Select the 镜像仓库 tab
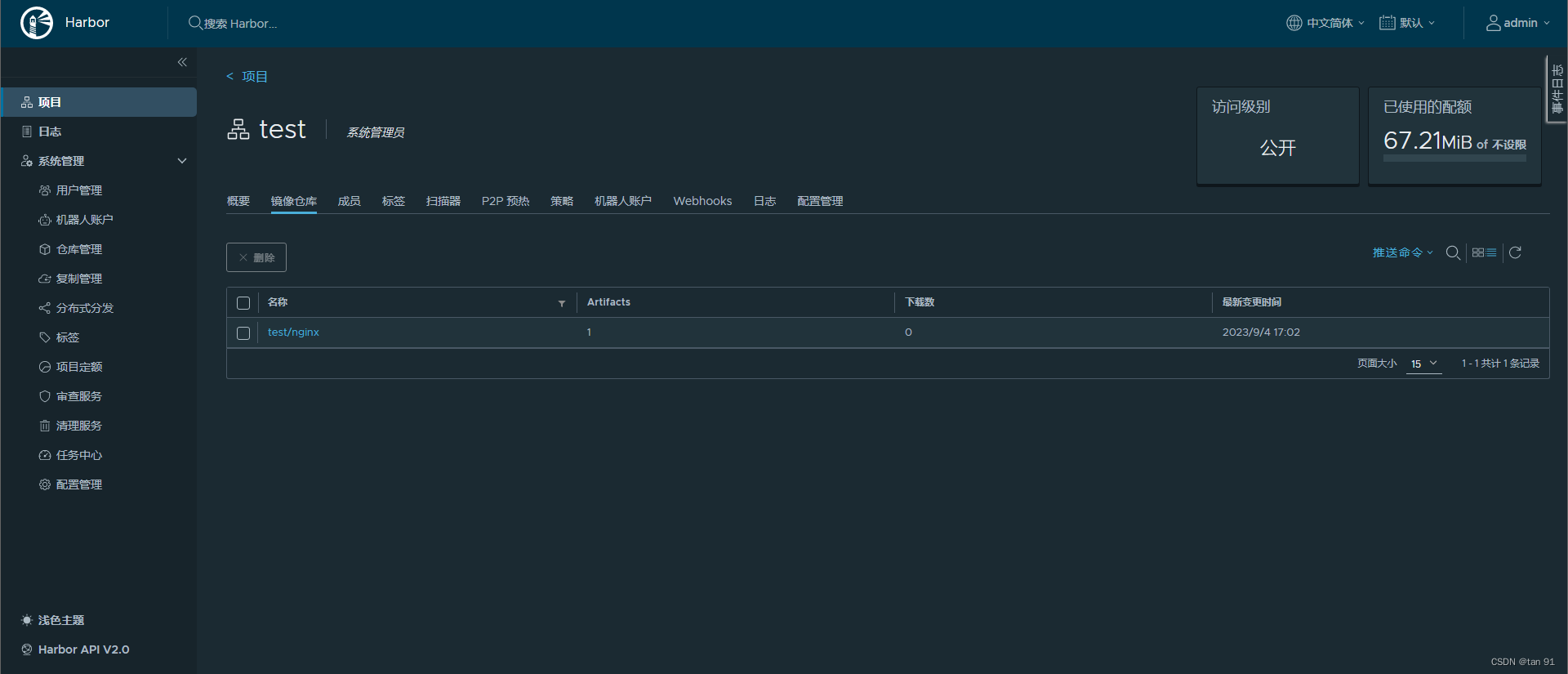 click(294, 201)
